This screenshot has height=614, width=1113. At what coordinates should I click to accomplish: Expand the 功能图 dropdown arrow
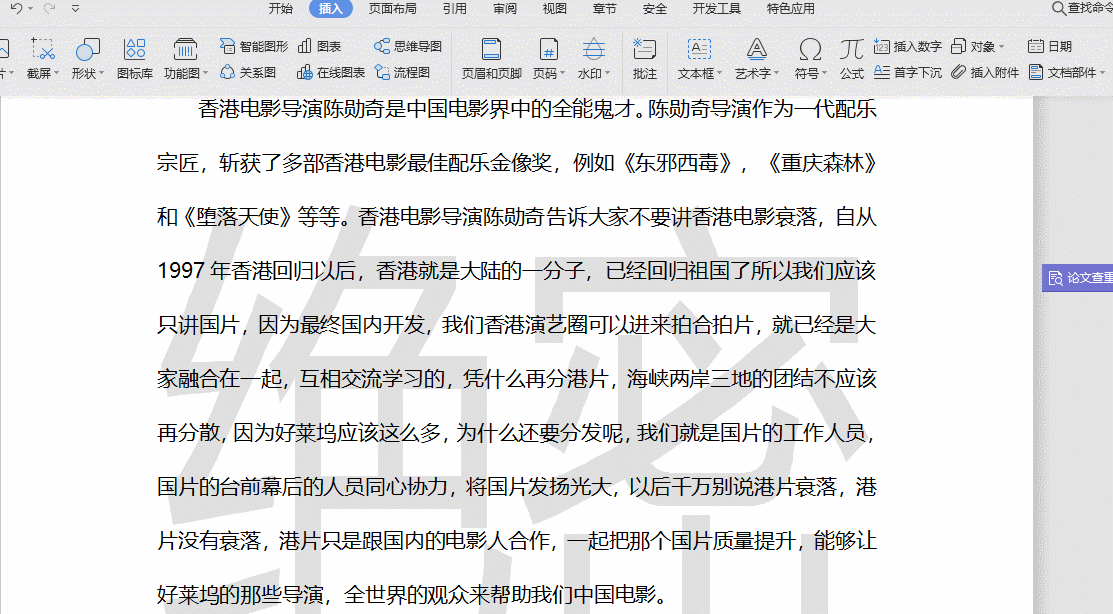pos(205,73)
